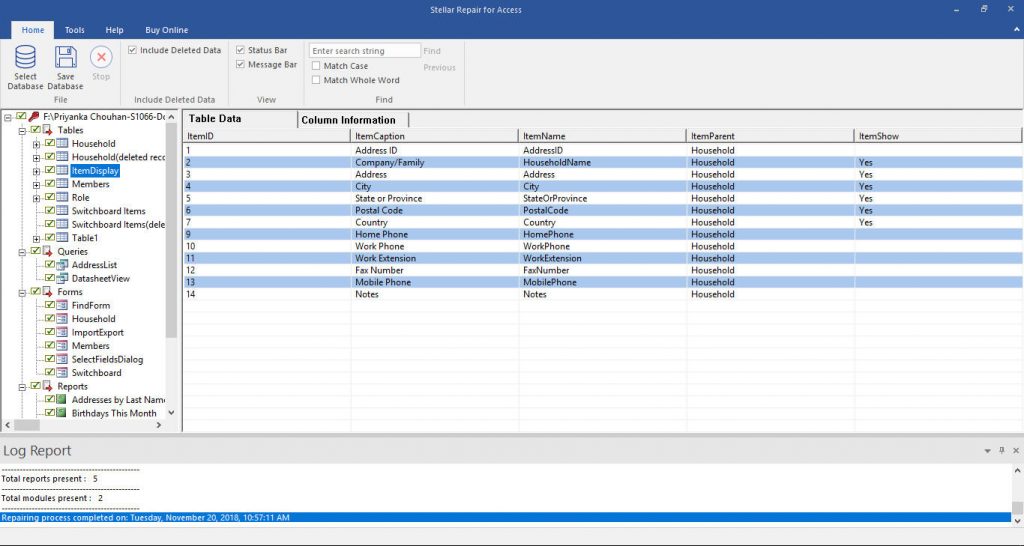Open the Home ribbon tab
The width and height of the screenshot is (1024, 546).
pyautogui.click(x=33, y=30)
